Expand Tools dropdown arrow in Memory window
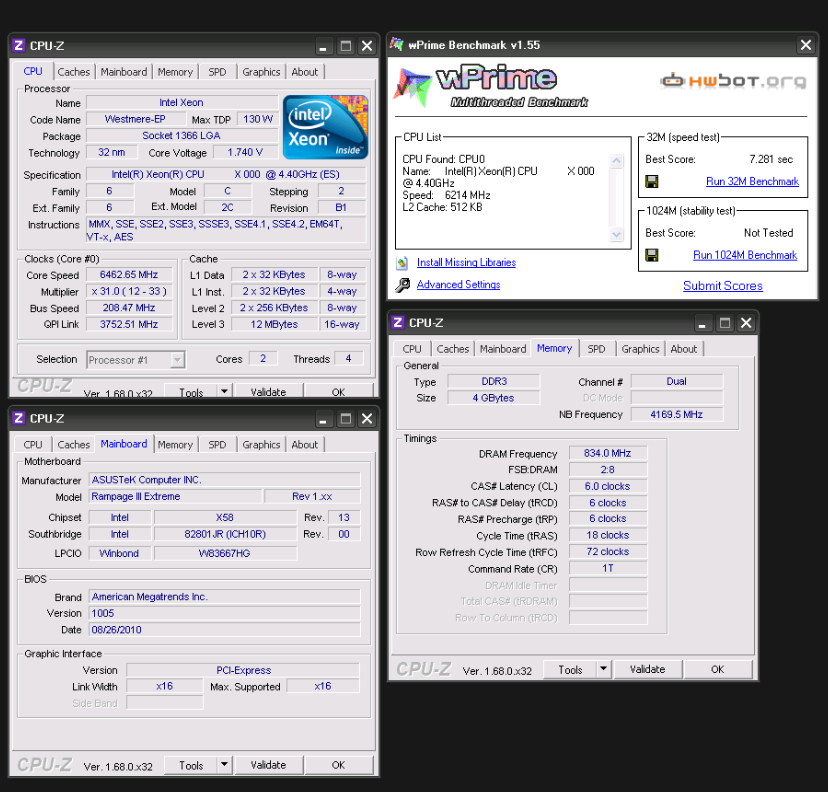Image resolution: width=828 pixels, height=792 pixels. [x=604, y=669]
